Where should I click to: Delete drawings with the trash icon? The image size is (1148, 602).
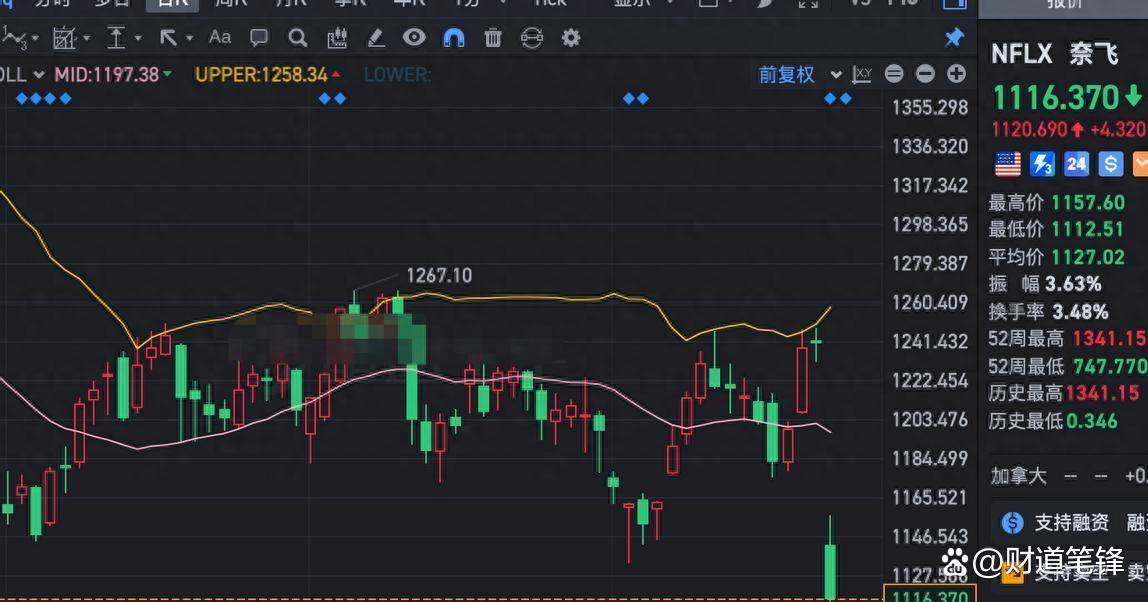click(493, 38)
